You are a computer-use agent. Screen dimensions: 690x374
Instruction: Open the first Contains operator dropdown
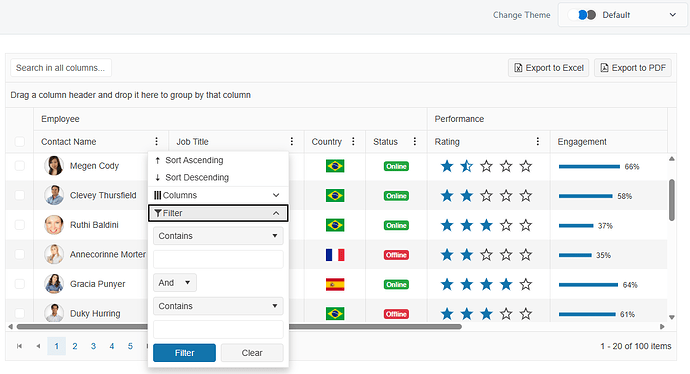tap(218, 236)
